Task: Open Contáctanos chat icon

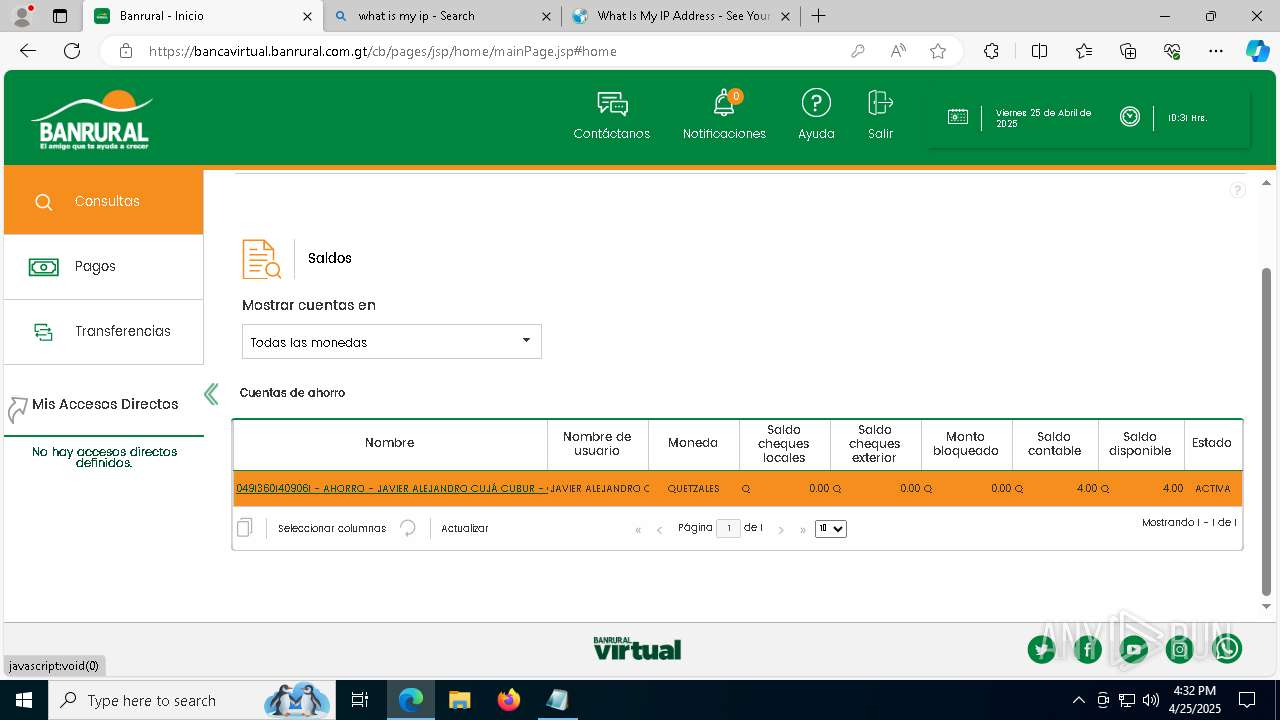Action: 612,103
